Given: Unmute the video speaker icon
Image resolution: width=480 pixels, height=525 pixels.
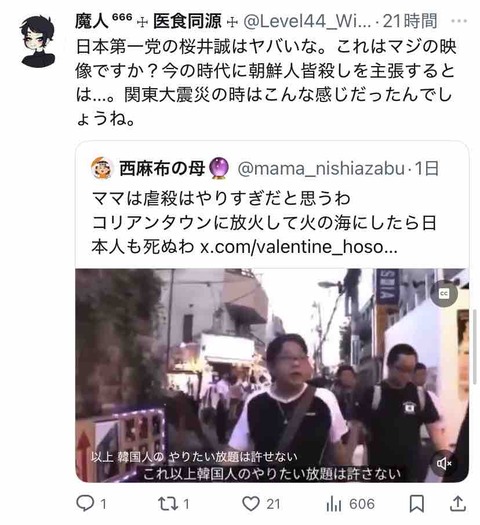Looking at the screenshot, I should pos(444,463).
